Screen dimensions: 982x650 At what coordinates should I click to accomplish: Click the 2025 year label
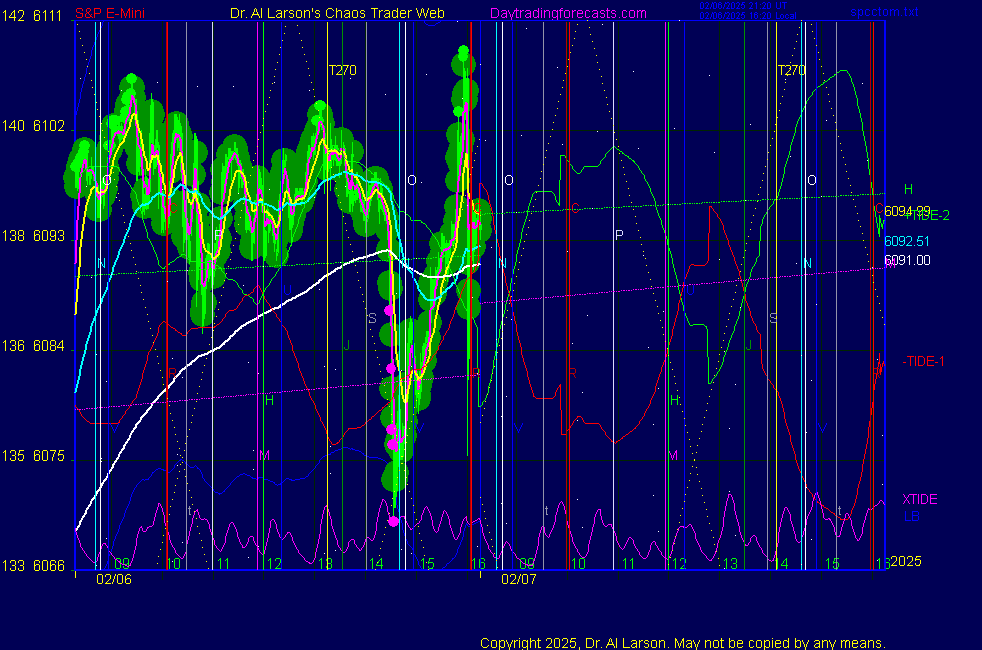pos(906,561)
